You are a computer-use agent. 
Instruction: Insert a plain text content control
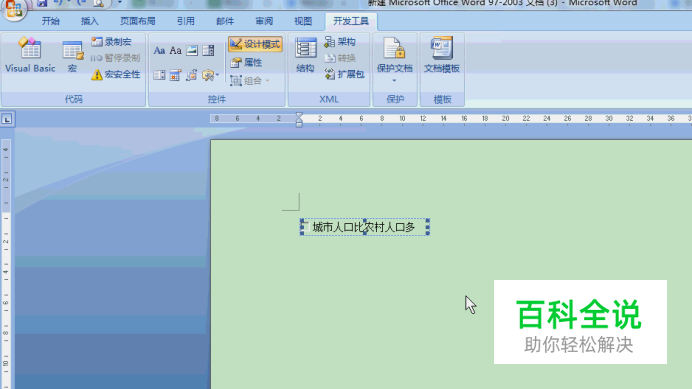(x=176, y=50)
